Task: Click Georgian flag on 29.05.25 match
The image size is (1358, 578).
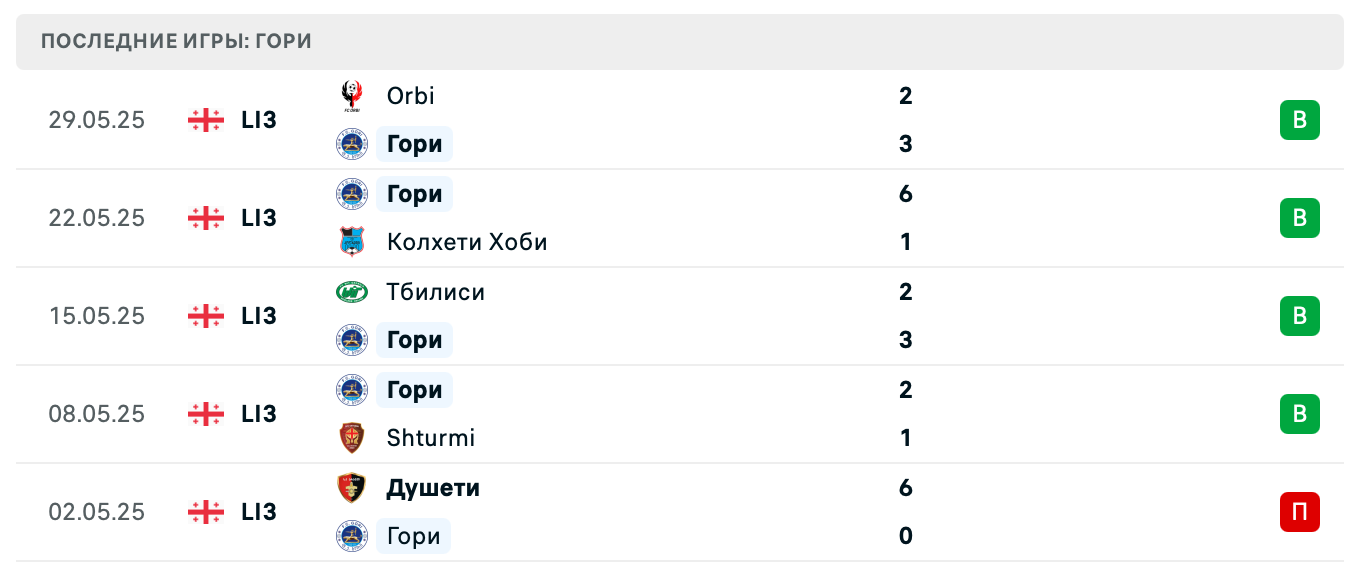Action: (x=205, y=120)
